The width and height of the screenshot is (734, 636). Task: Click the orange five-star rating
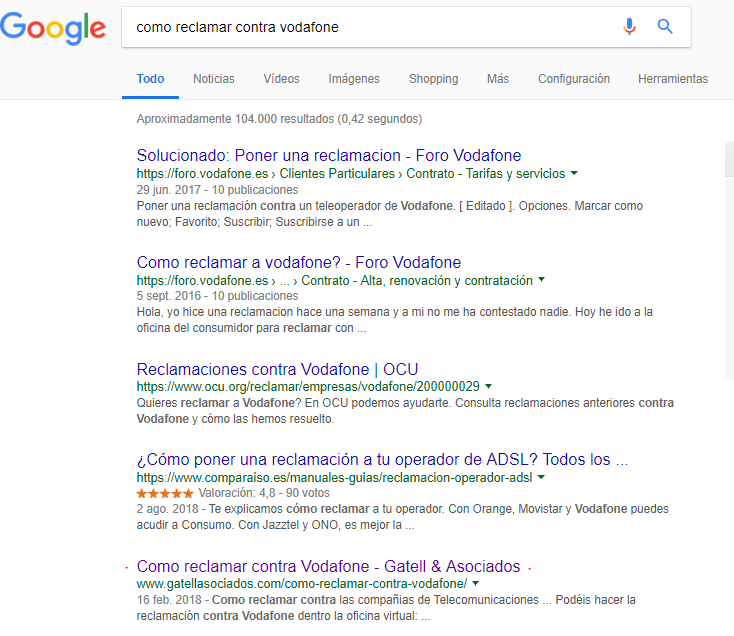pos(165,493)
